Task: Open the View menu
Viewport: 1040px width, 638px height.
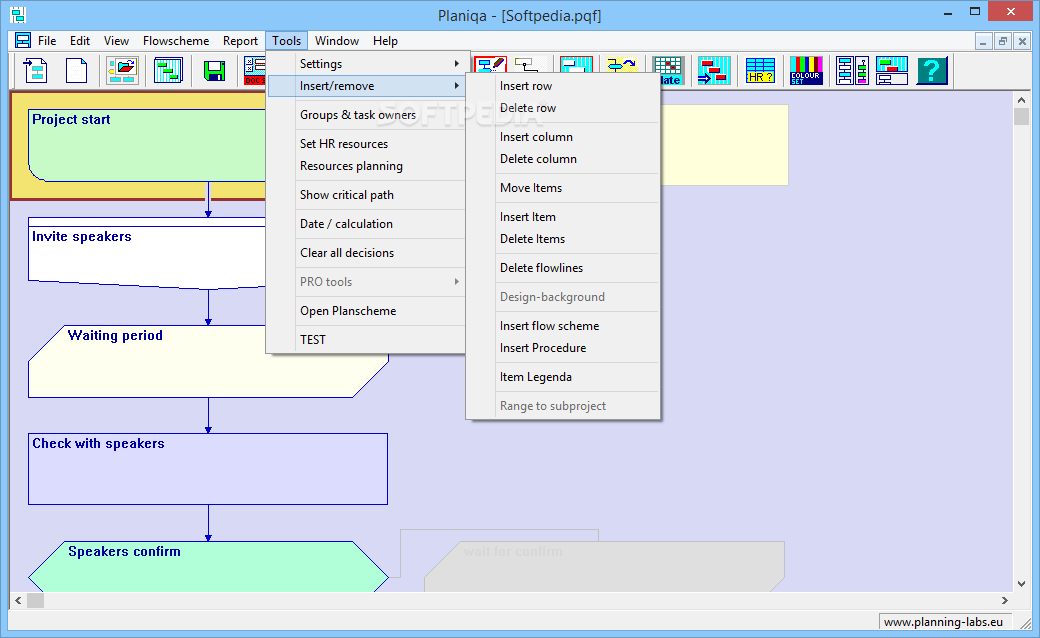Action: [x=116, y=40]
